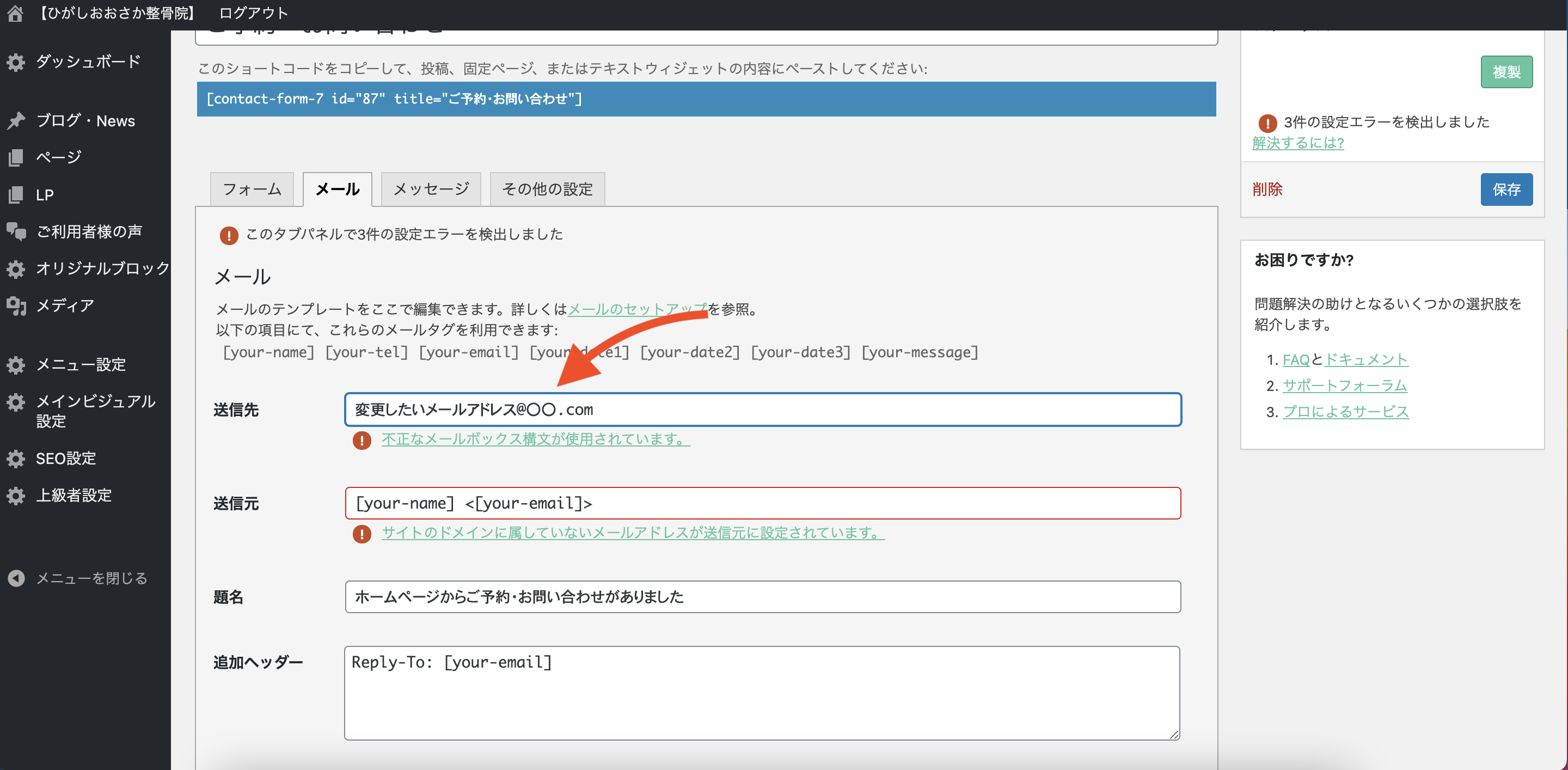Switch to the メッセージ tab
1568x770 pixels.
[x=431, y=190]
